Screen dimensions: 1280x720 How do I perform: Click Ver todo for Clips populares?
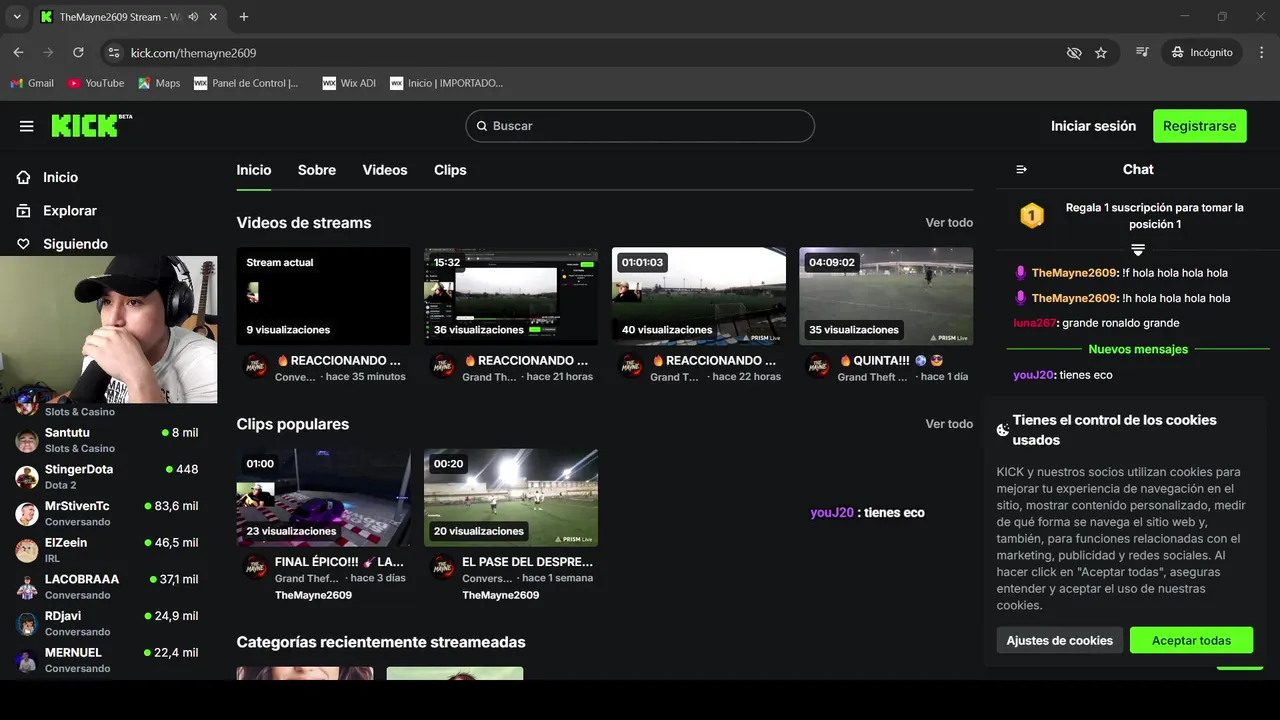(949, 424)
